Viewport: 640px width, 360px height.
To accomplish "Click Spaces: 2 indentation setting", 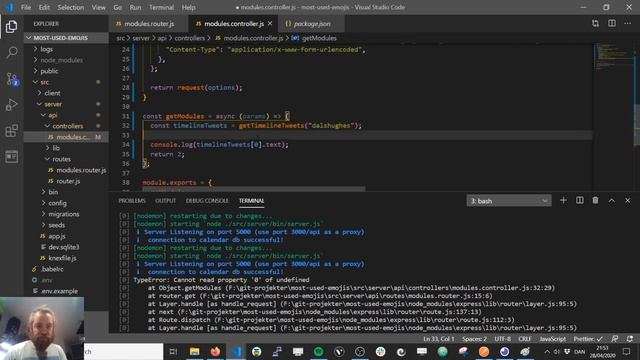I will [474, 339].
